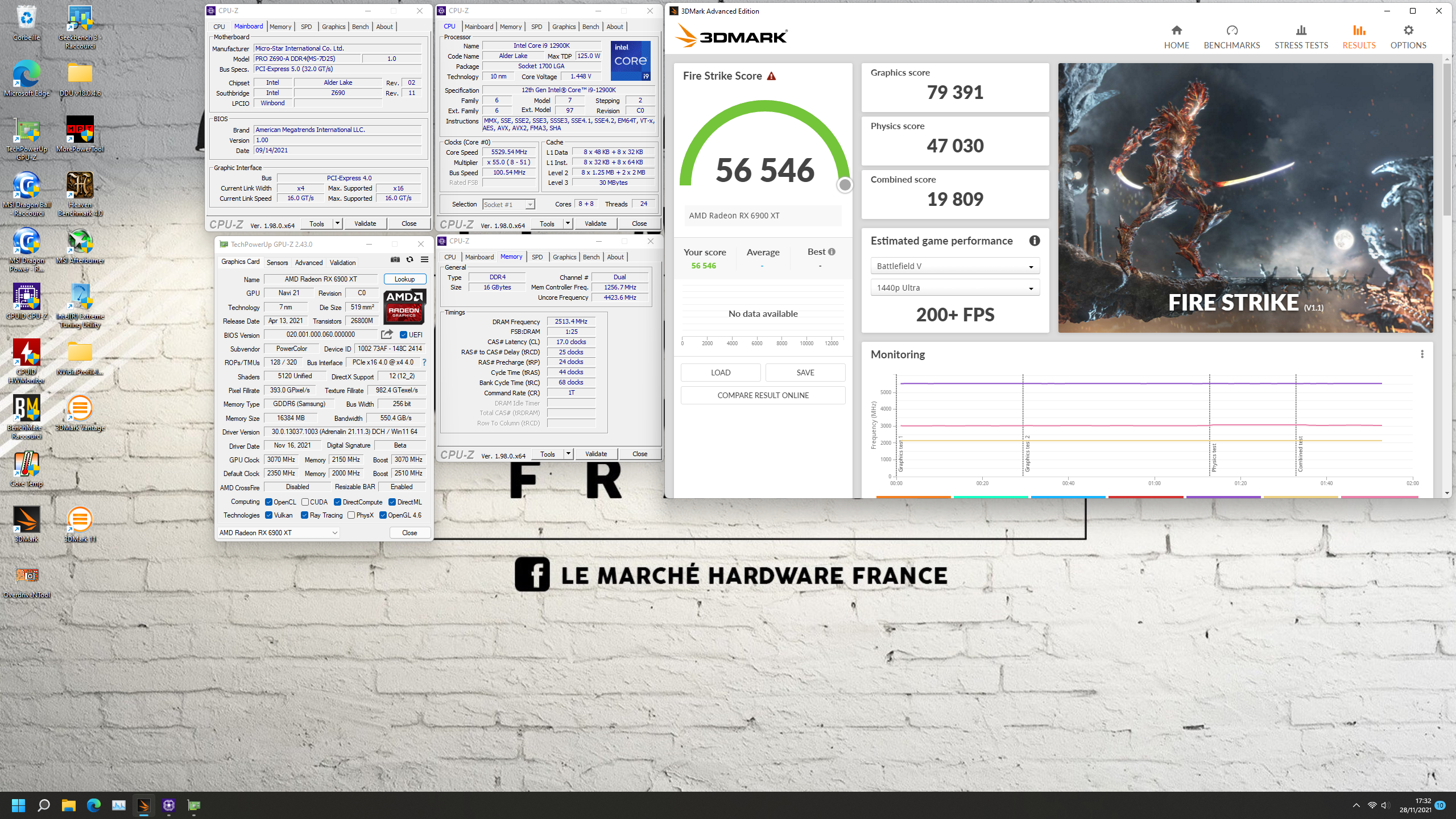Toggle the PhysX checkbox in GPU-Z
Image resolution: width=1456 pixels, height=819 pixels.
coord(351,515)
